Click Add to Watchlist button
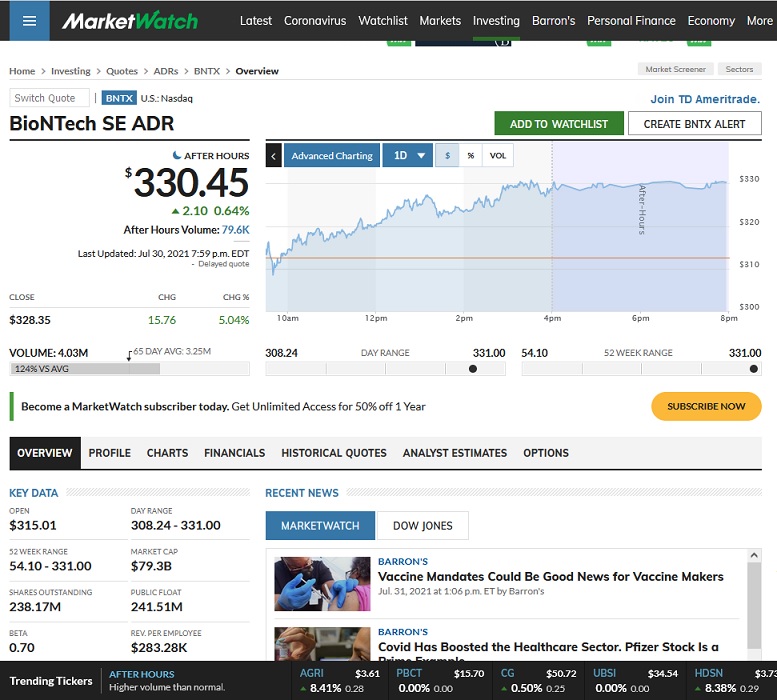This screenshot has width=777, height=700. [559, 124]
